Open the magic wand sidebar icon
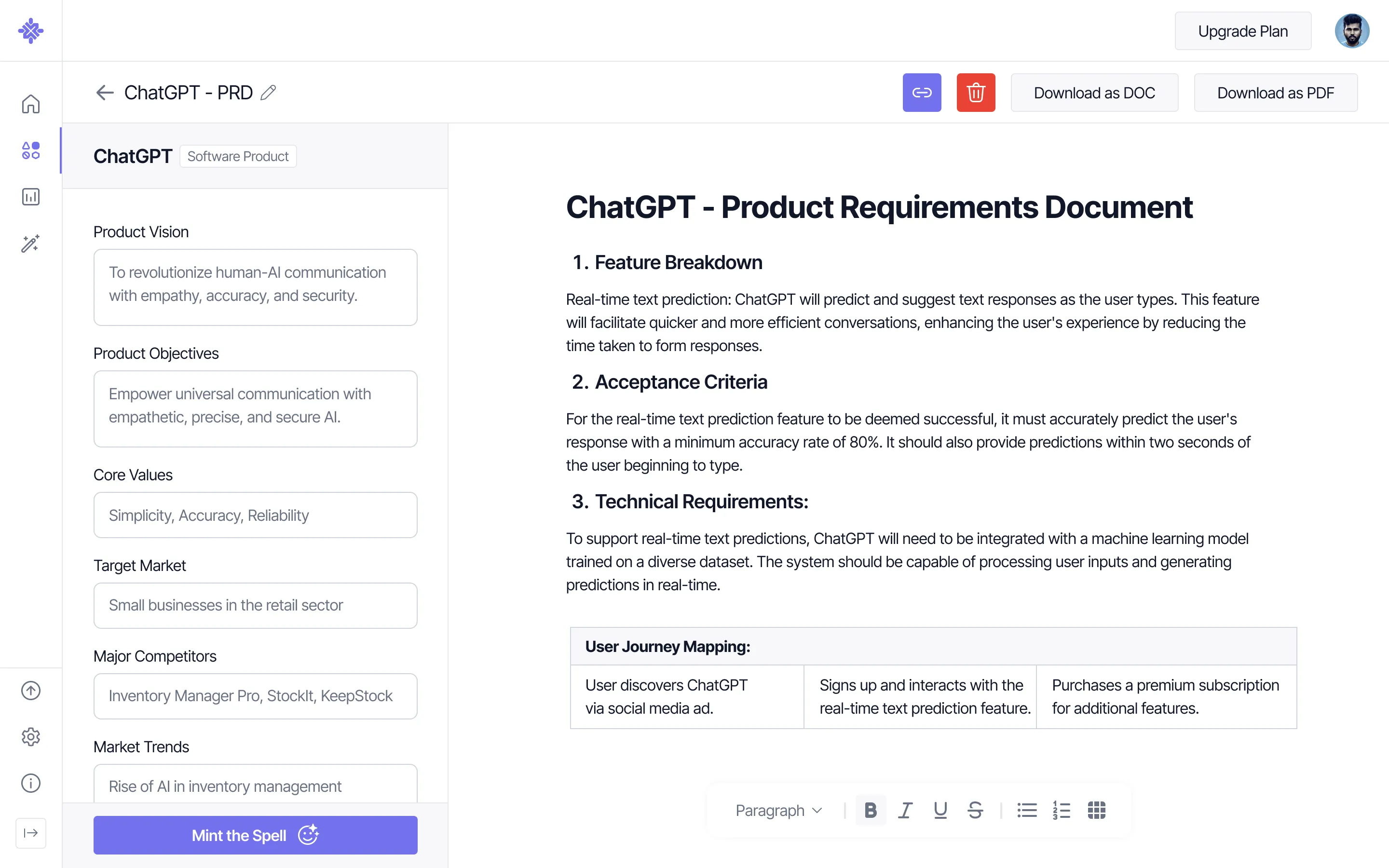The image size is (1389, 868). click(30, 244)
